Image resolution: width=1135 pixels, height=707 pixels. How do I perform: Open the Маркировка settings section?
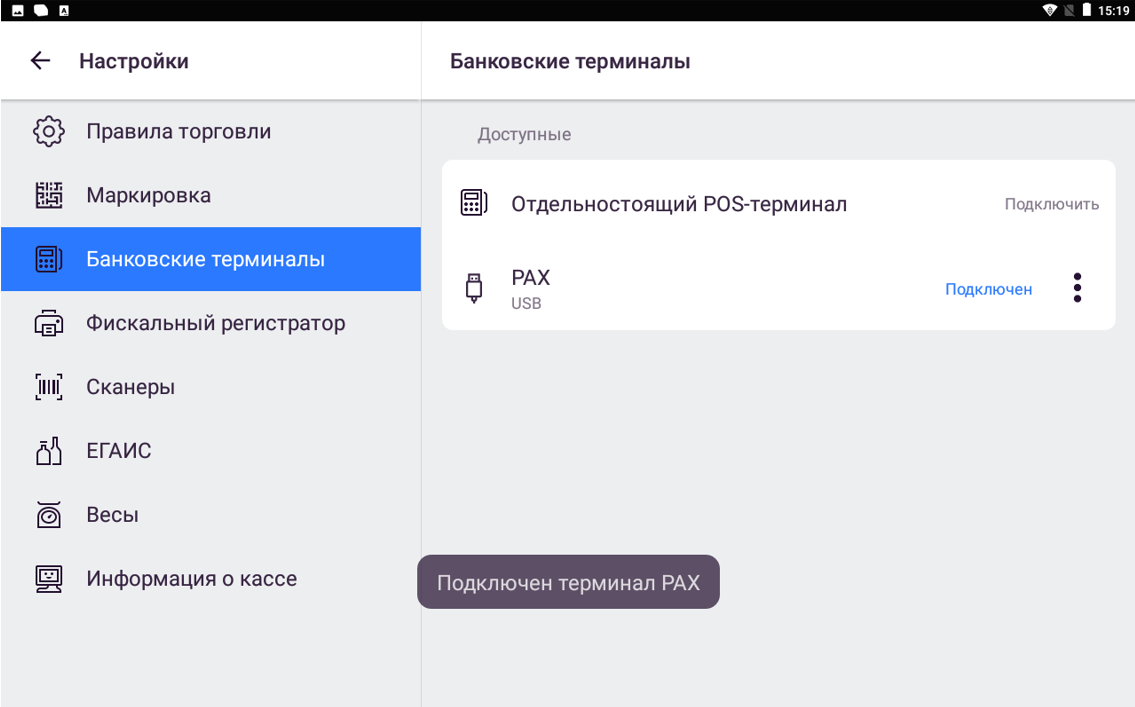point(148,195)
